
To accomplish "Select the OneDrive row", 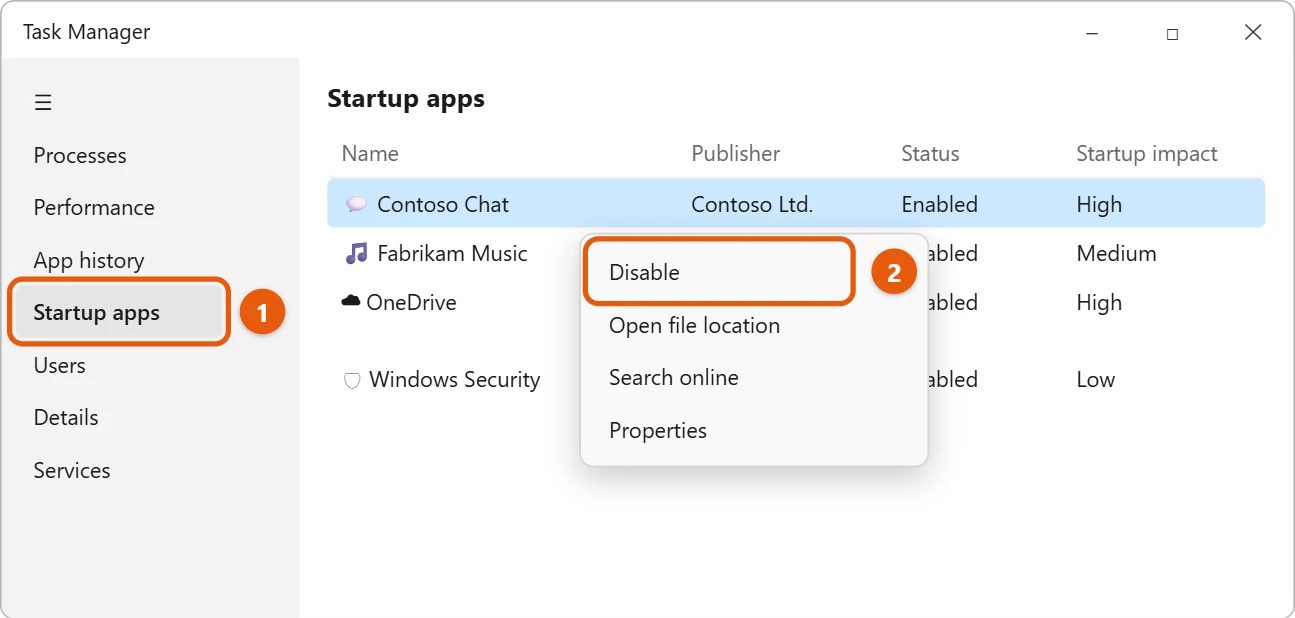I will coord(411,302).
